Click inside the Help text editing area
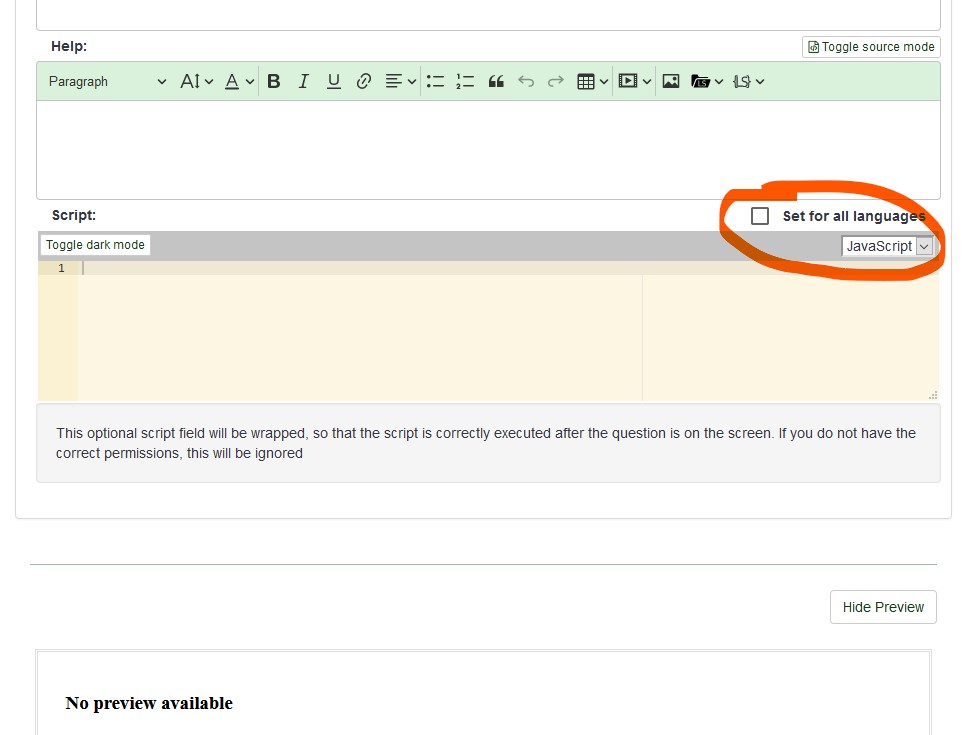The width and height of the screenshot is (965, 735). tap(489, 150)
